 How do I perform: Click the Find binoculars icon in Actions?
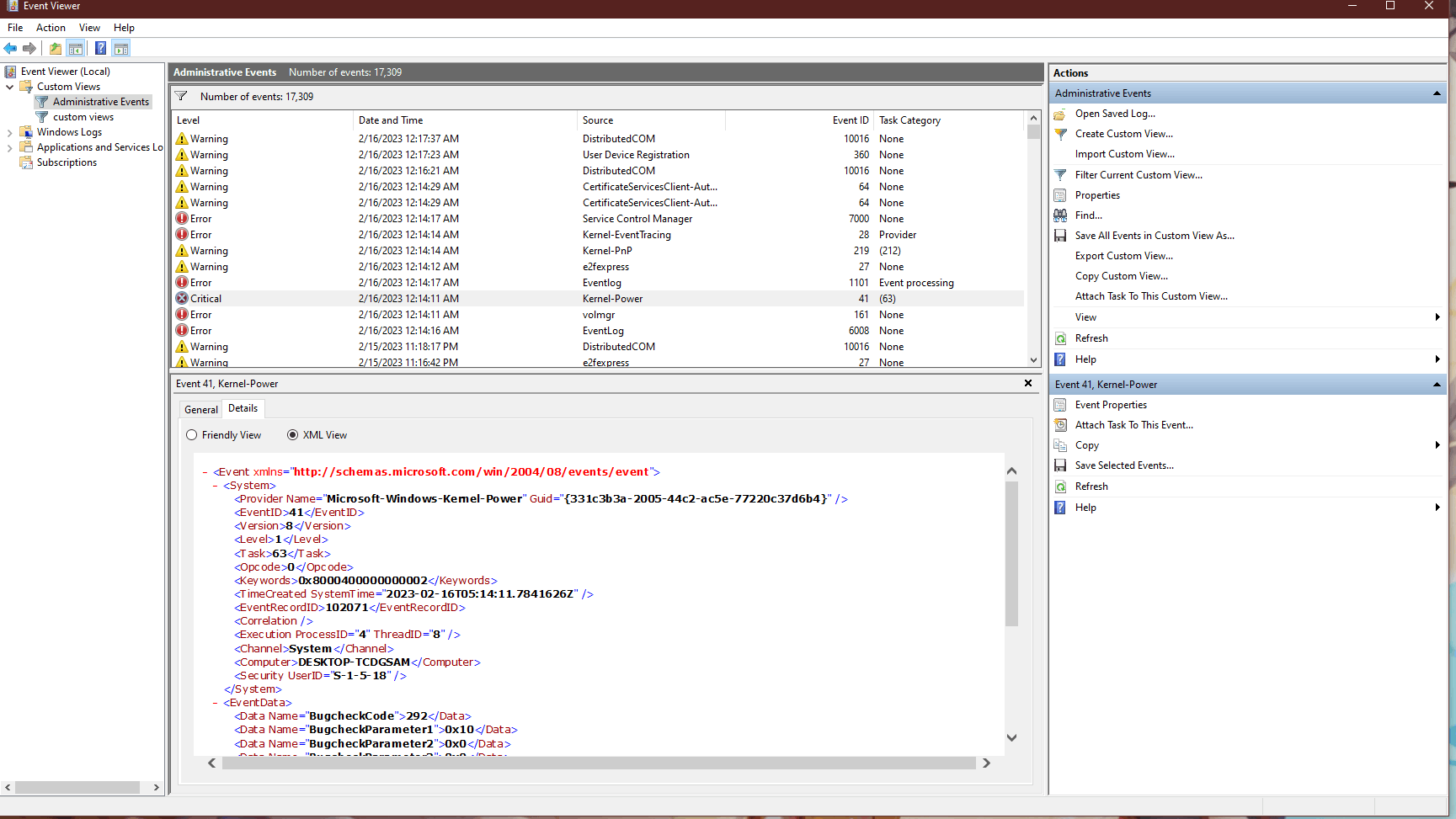click(x=1060, y=215)
